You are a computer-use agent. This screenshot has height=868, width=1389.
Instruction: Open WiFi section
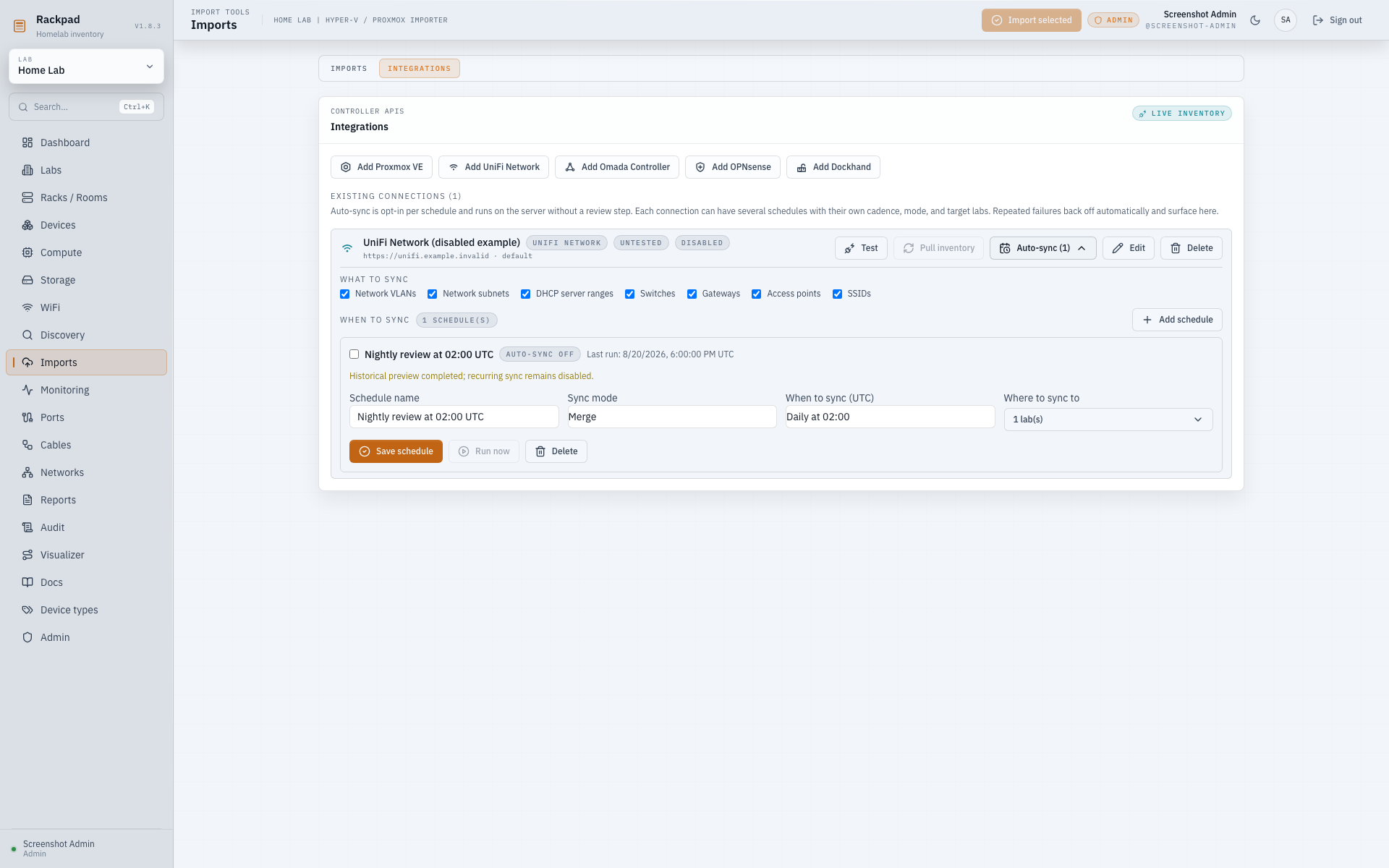coord(86,307)
